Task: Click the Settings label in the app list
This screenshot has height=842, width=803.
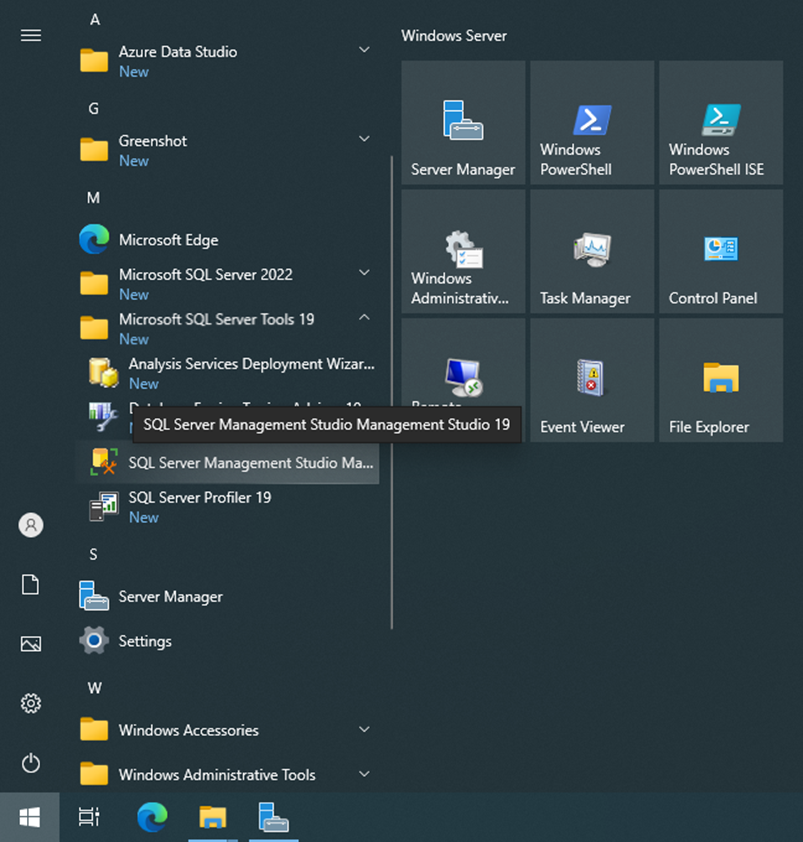Action: [145, 641]
